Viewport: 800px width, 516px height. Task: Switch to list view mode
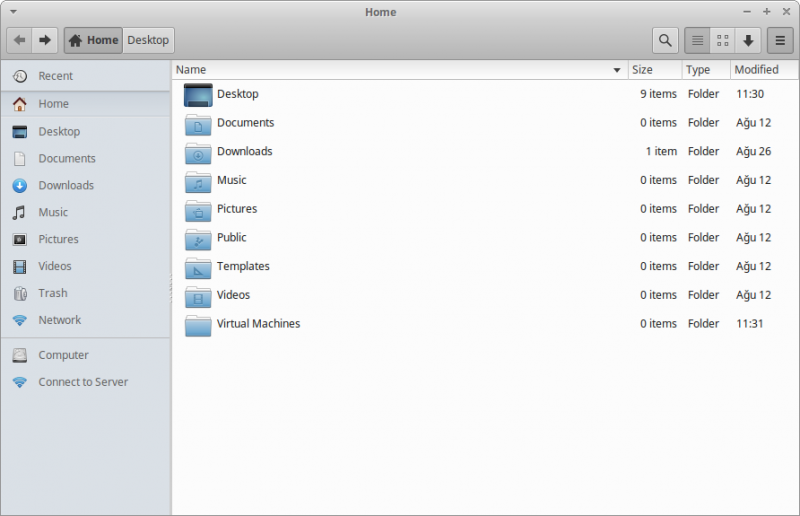tap(697, 40)
